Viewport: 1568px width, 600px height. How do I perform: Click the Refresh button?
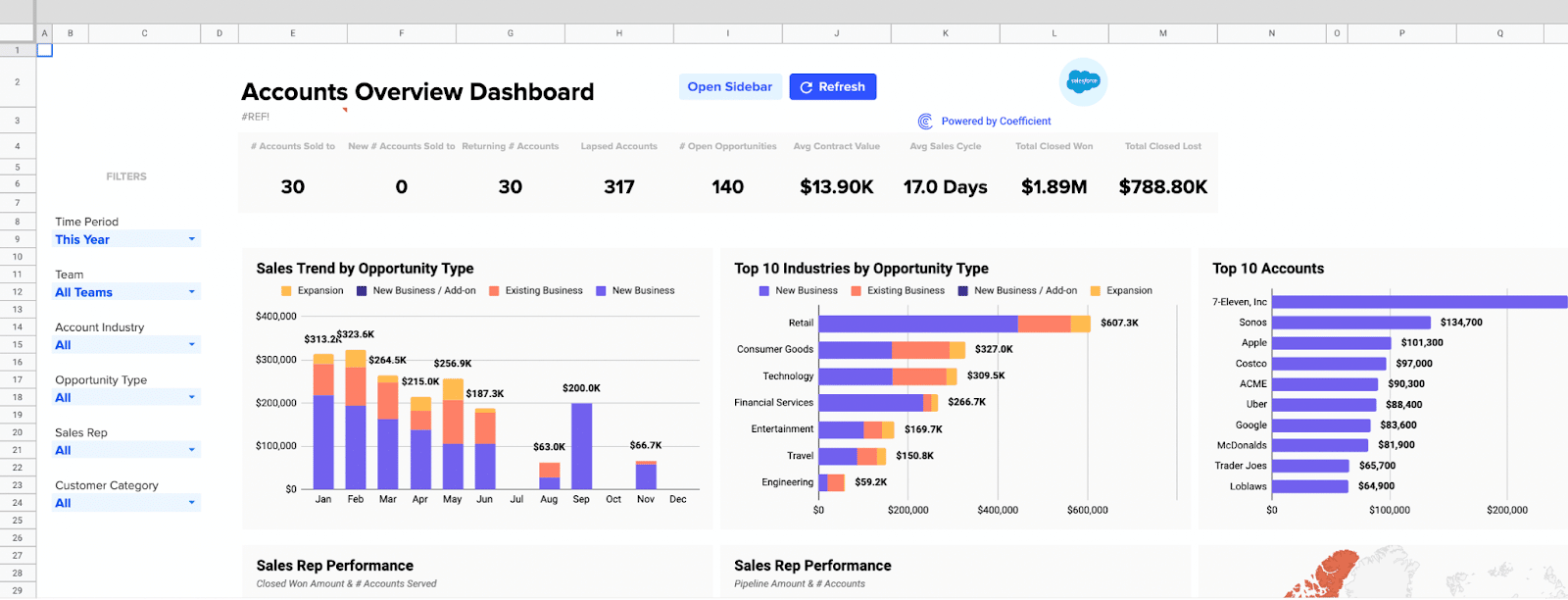point(832,87)
